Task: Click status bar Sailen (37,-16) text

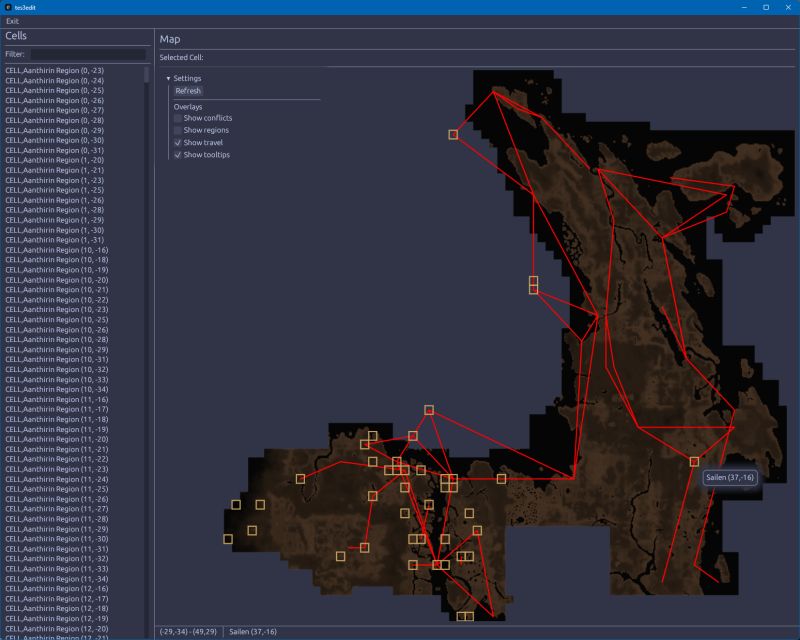Action: click(253, 632)
